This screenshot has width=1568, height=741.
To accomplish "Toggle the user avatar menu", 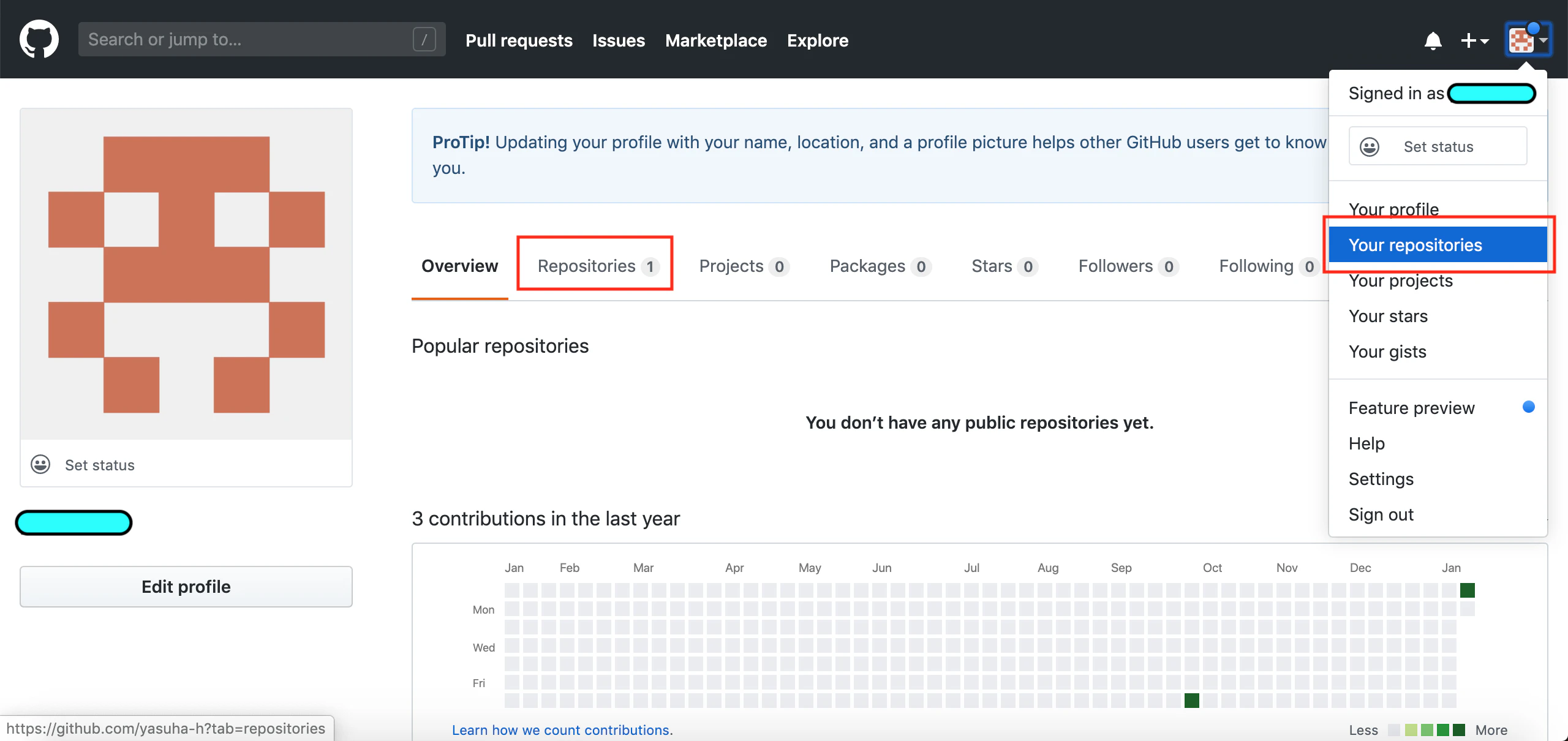I will coord(1528,39).
